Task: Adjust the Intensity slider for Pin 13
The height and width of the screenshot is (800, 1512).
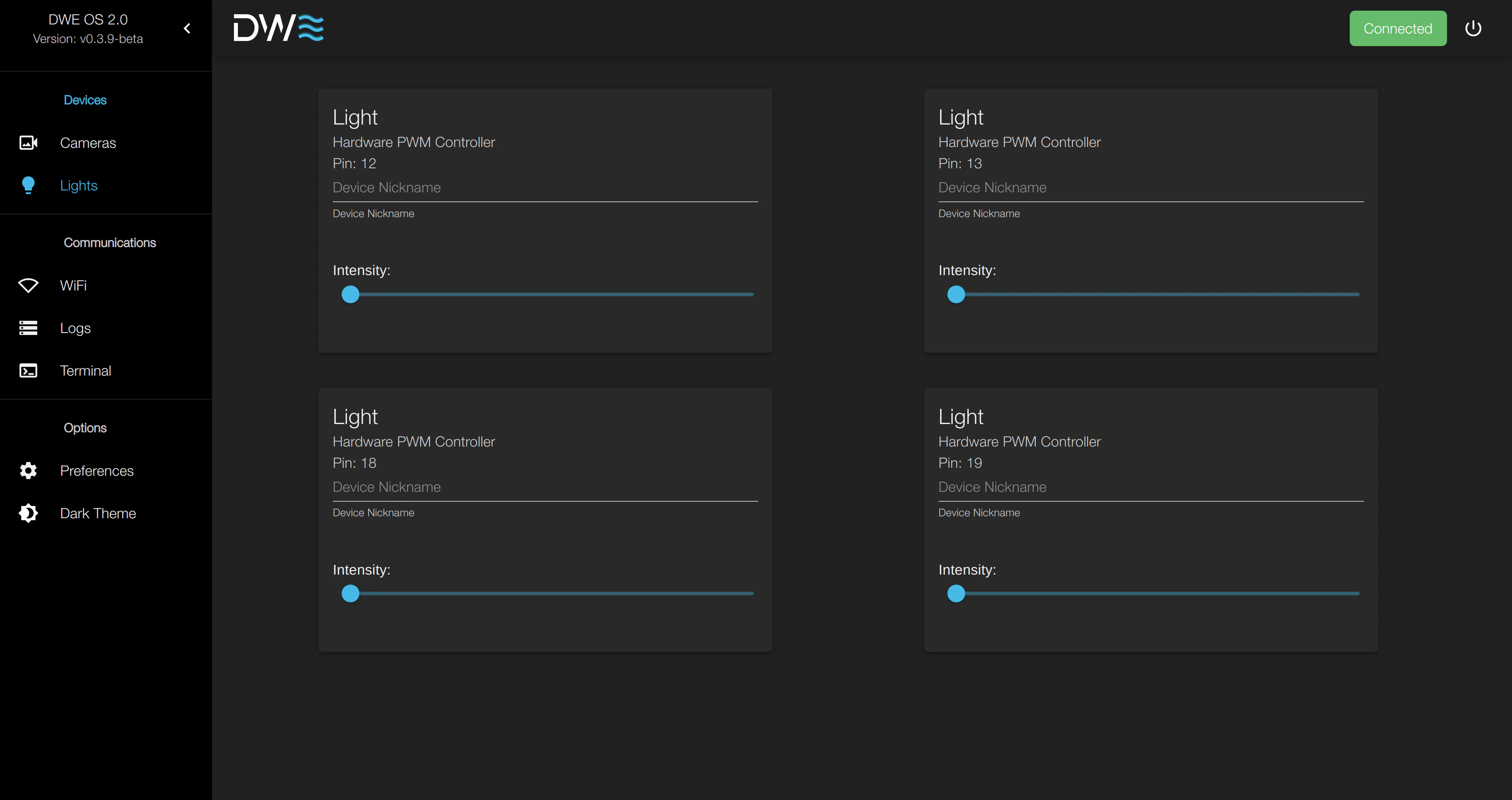Action: [956, 294]
